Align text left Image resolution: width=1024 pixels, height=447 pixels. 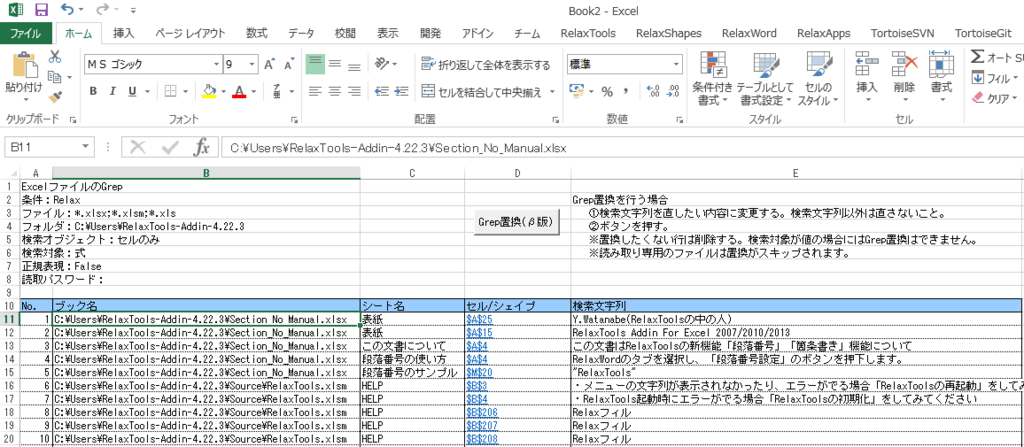tap(316, 91)
